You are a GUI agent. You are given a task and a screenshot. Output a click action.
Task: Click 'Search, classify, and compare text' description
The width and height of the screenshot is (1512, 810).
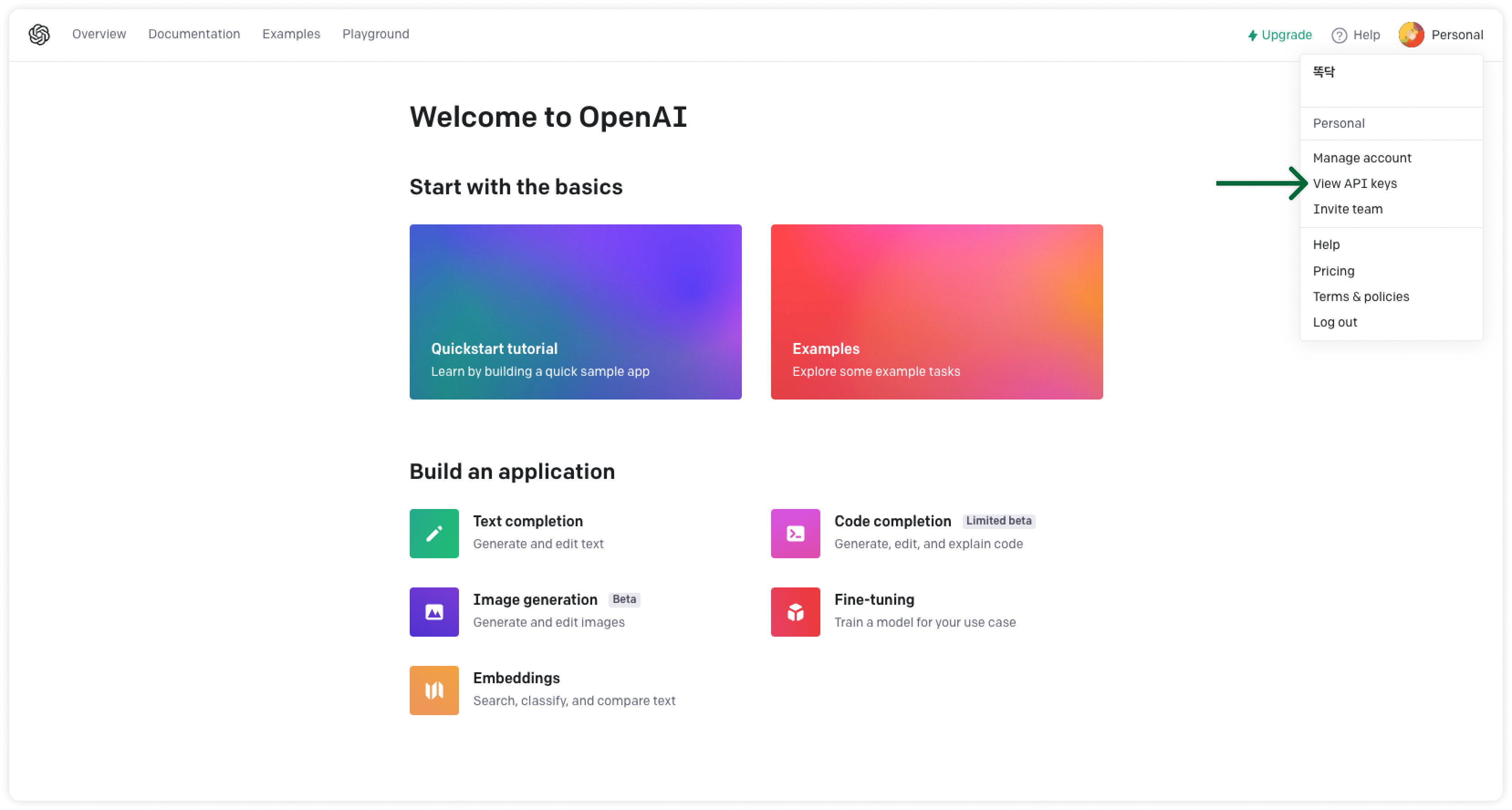click(x=574, y=700)
